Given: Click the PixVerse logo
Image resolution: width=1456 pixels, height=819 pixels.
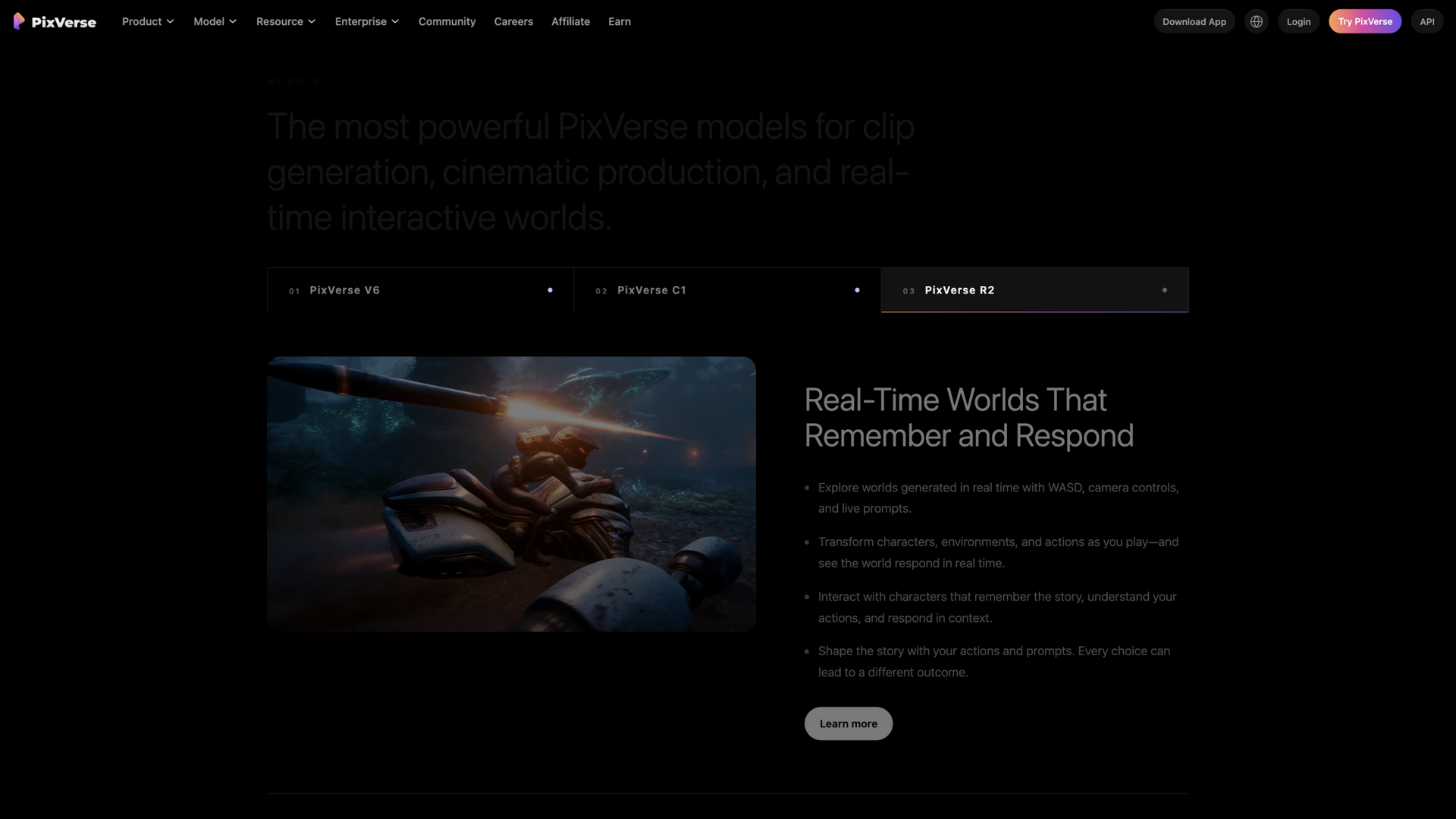Looking at the screenshot, I should coord(55,21).
